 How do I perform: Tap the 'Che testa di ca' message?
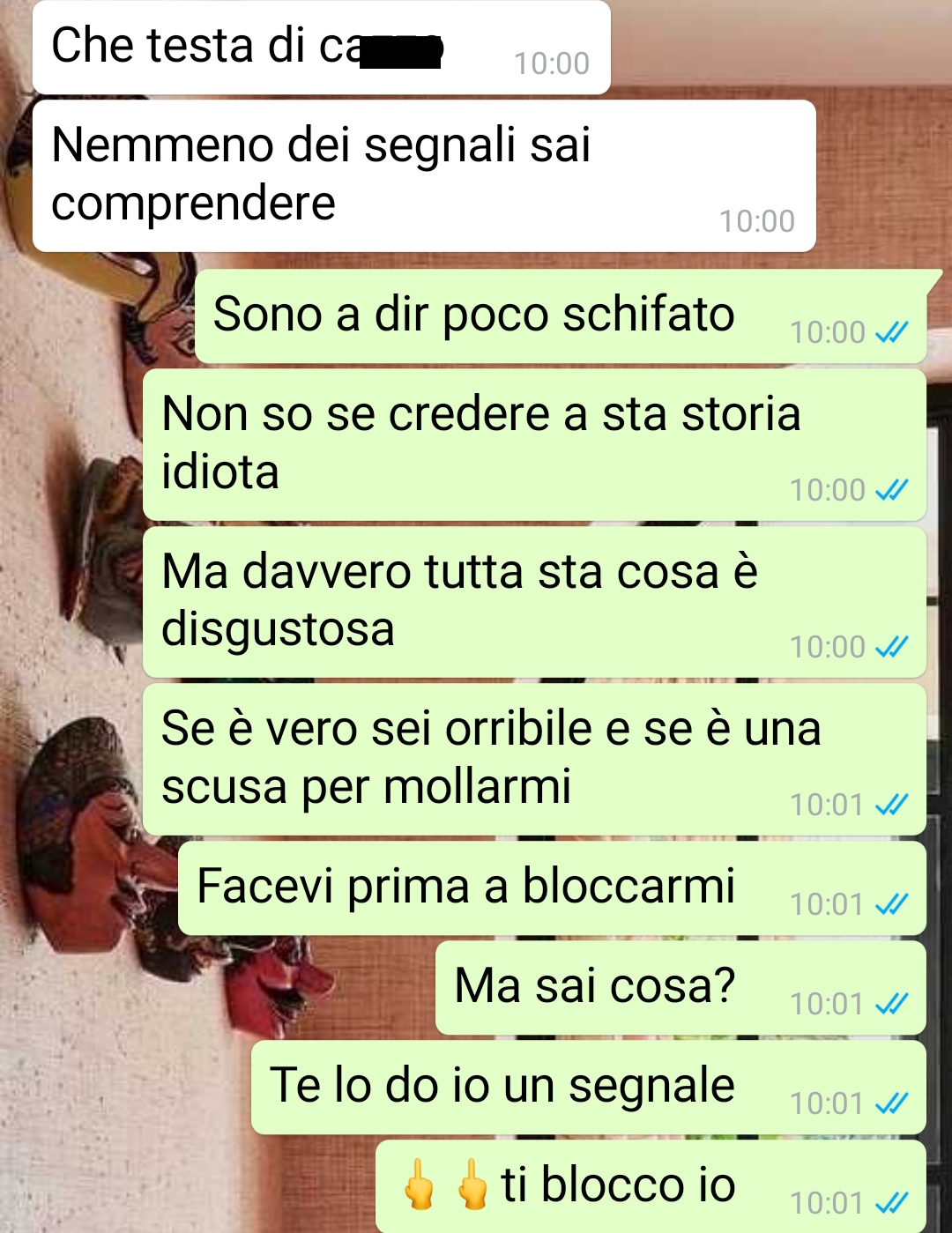coord(321,47)
